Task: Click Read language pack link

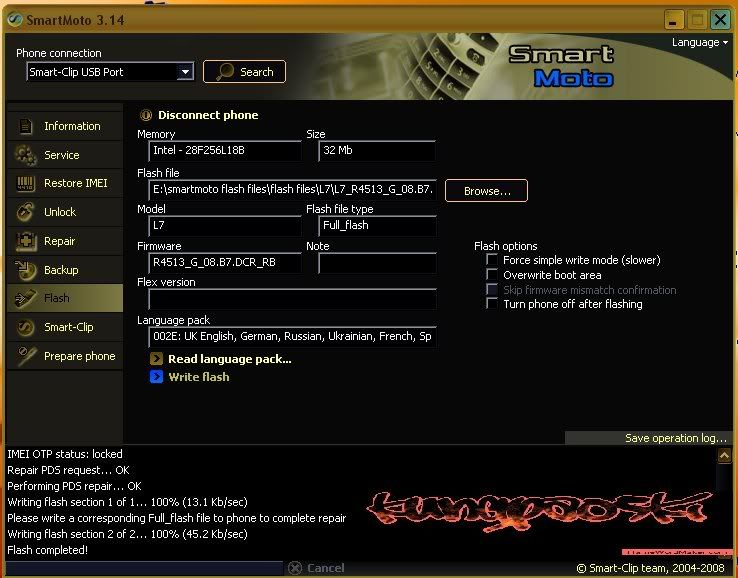Action: 230,359
